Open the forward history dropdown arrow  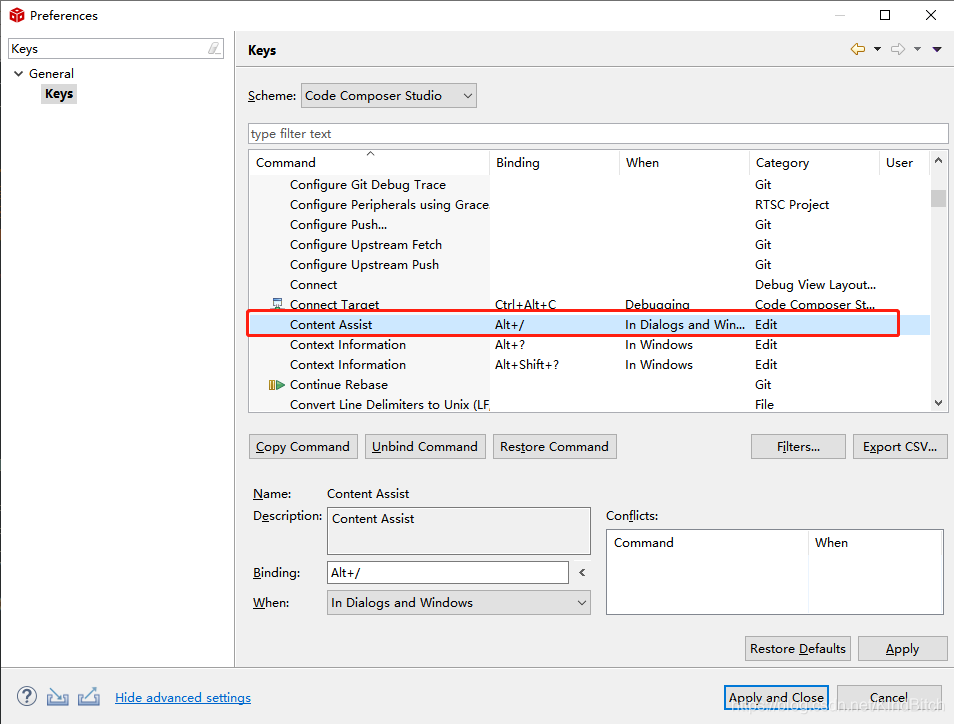[x=917, y=49]
